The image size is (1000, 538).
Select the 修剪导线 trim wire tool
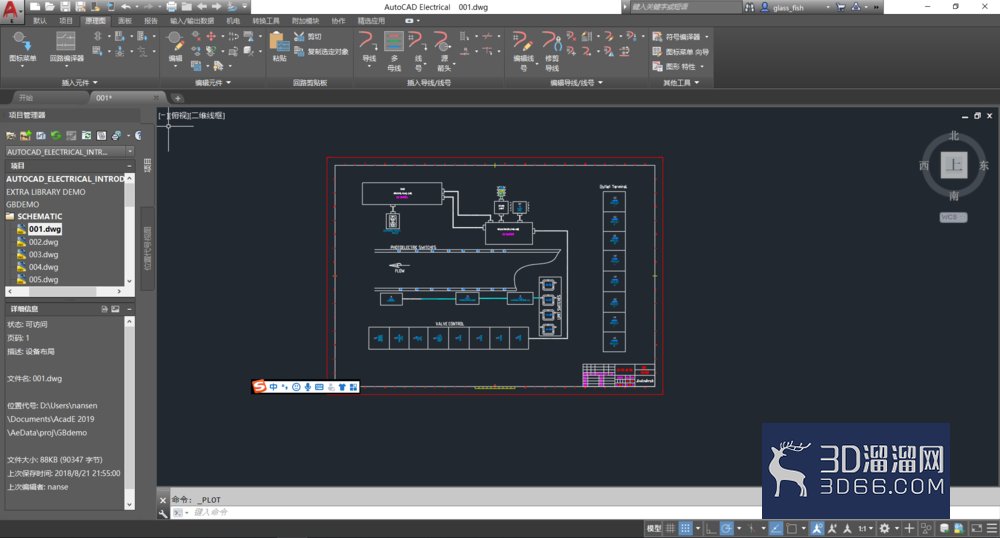(x=552, y=51)
